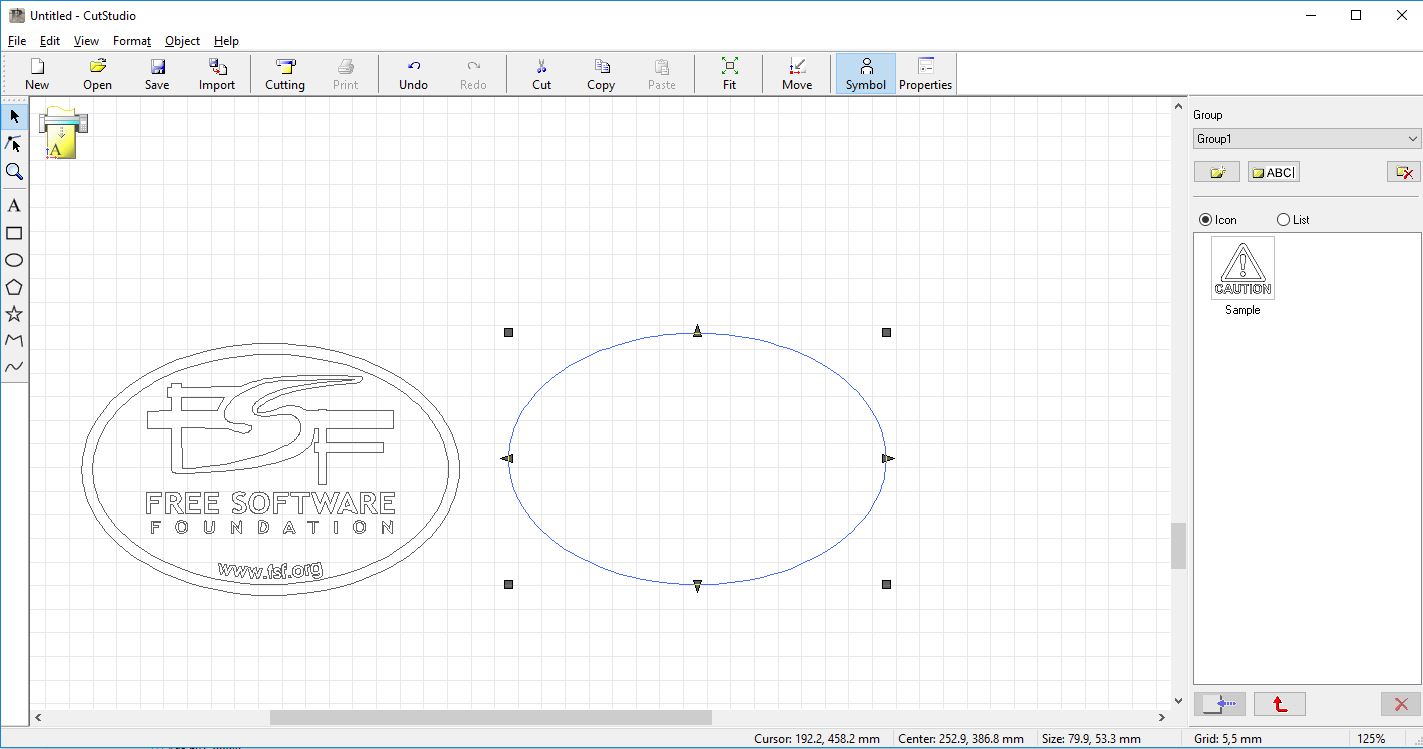Click the ellipse's top-left corner handle
Viewport: 1423px width, 749px height.
click(508, 332)
